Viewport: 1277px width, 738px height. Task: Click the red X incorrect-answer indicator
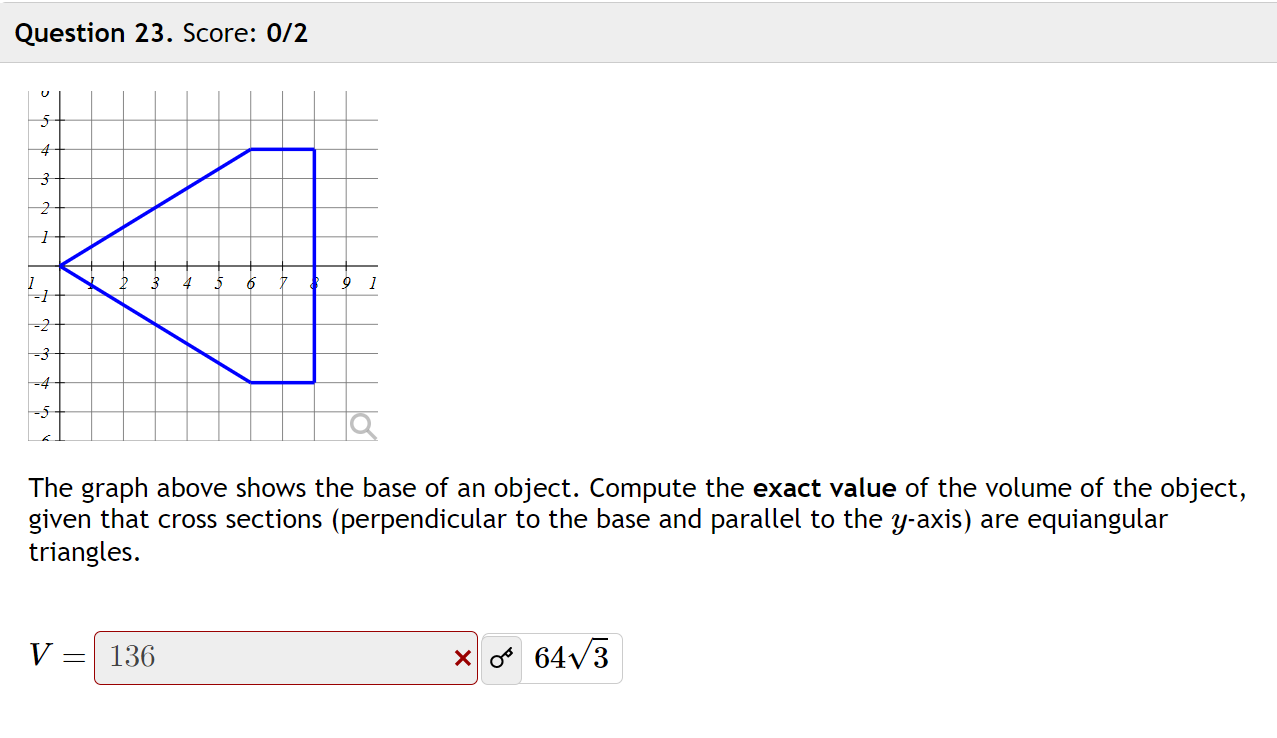[461, 658]
